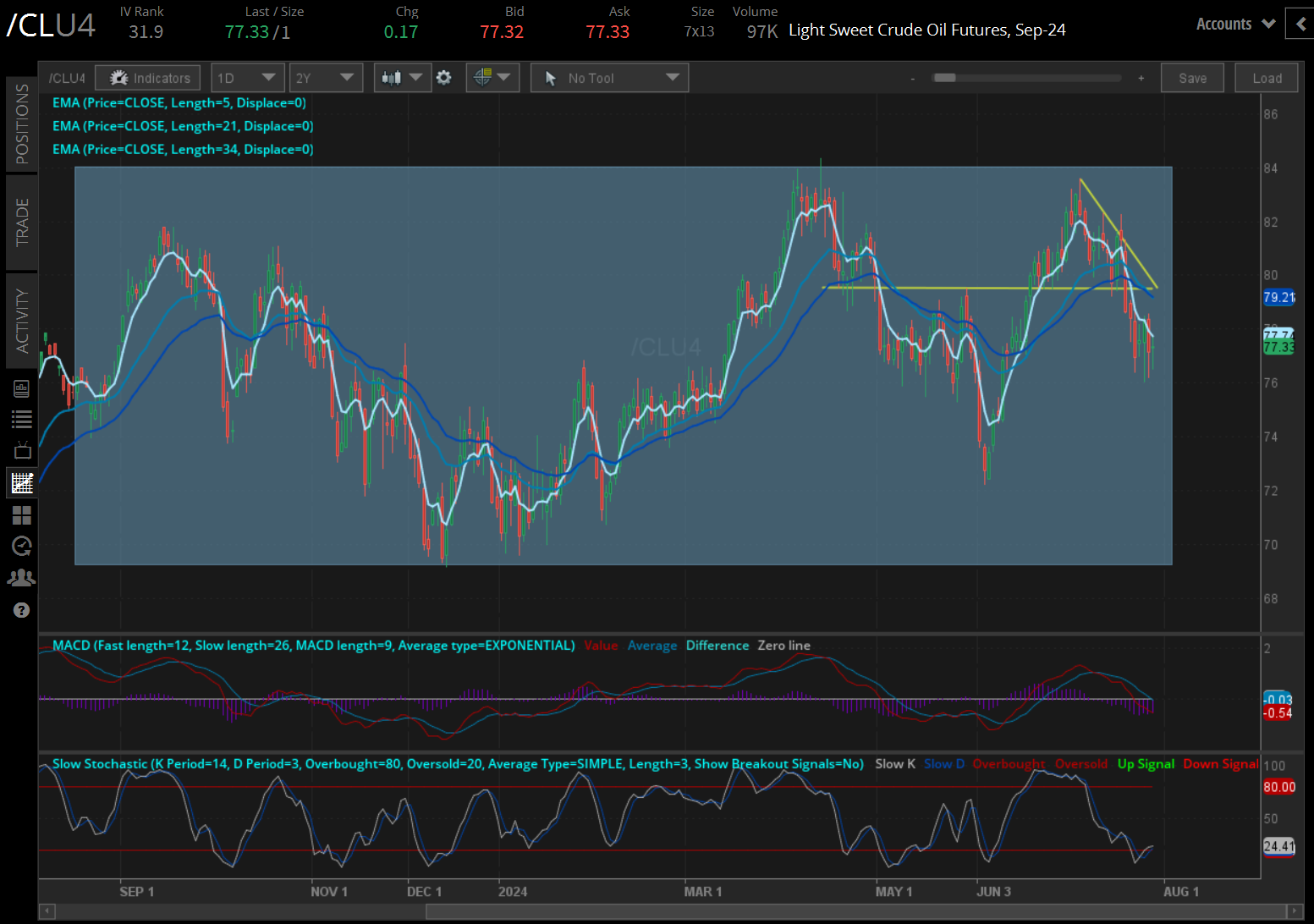Click the bottom horizontal scrollbar

pyautogui.click(x=846, y=911)
